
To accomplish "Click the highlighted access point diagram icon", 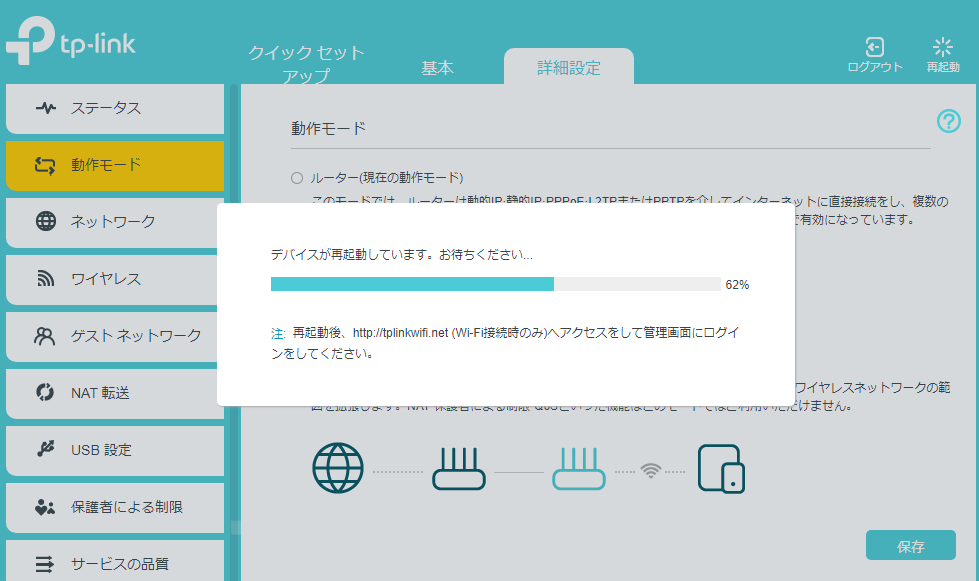I will [x=579, y=469].
